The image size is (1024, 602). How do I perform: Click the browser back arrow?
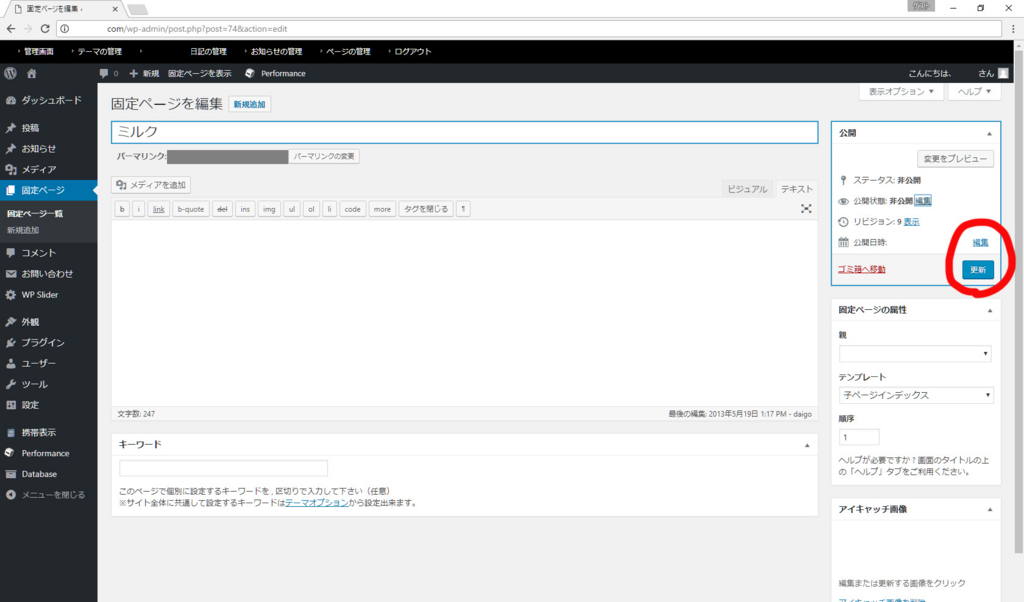[x=11, y=29]
